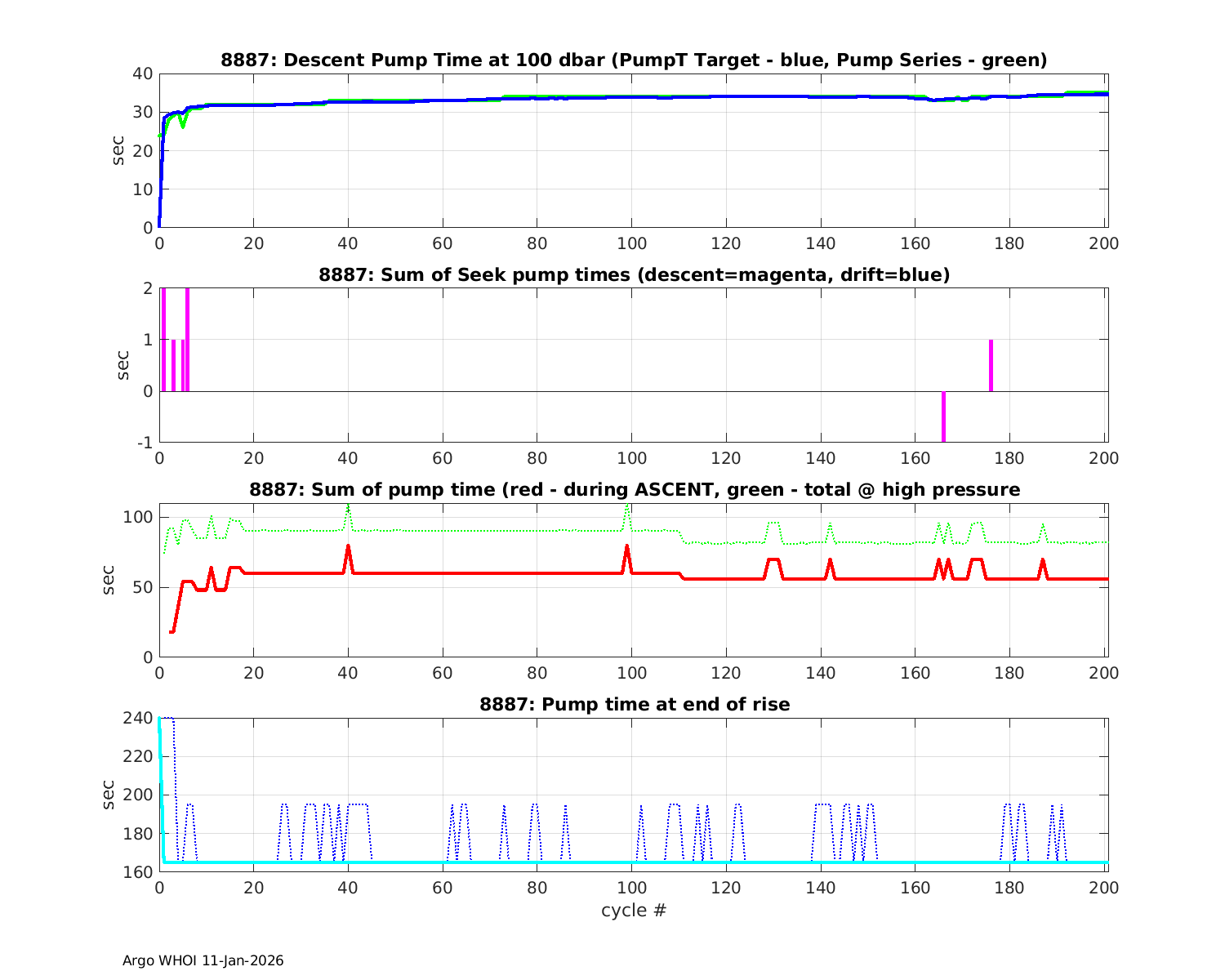Click the red ascent peak at cycle 40

pos(348,547)
